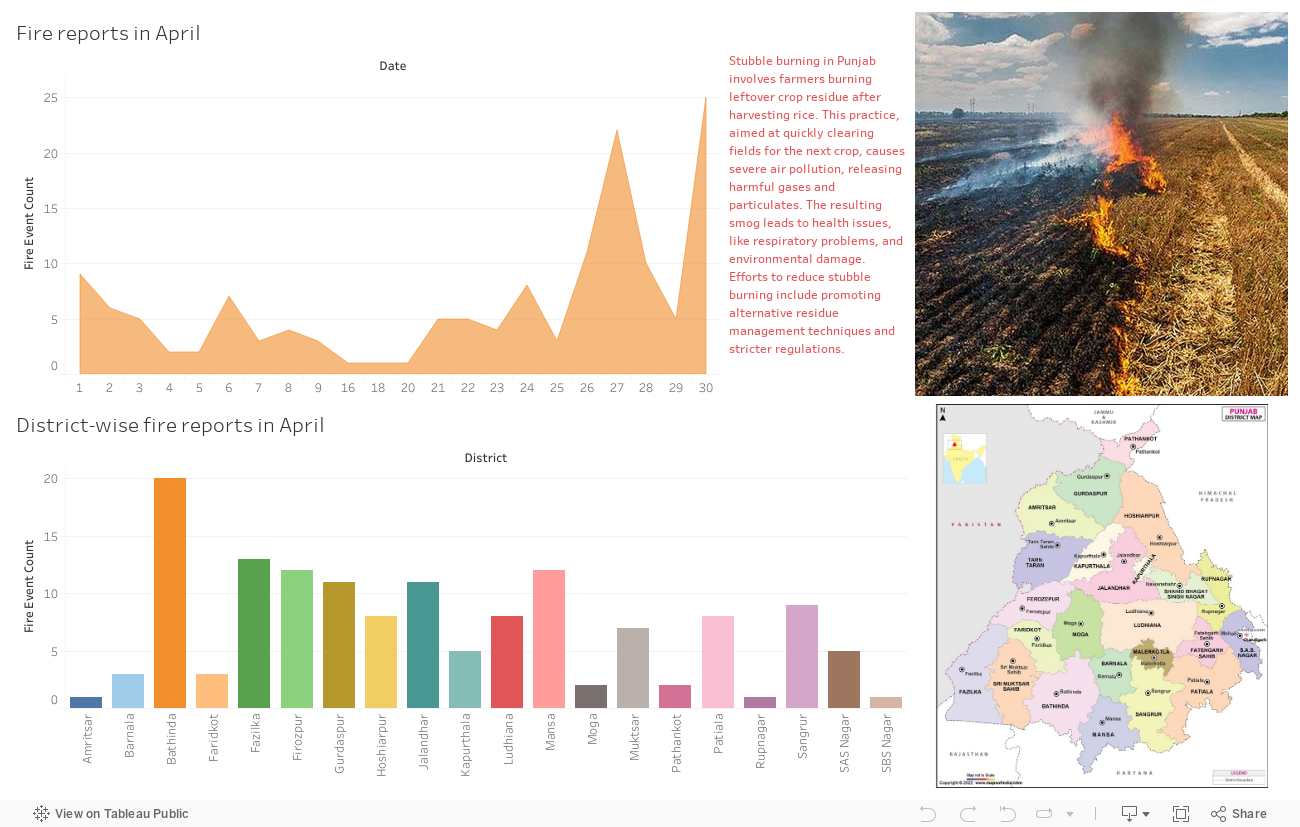1300x827 pixels.
Task: Click the 'SAS Nagar' axis label
Action: [x=844, y=743]
